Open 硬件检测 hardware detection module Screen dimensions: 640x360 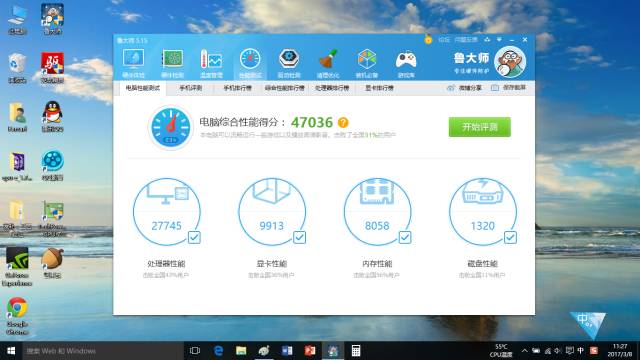coord(172,63)
